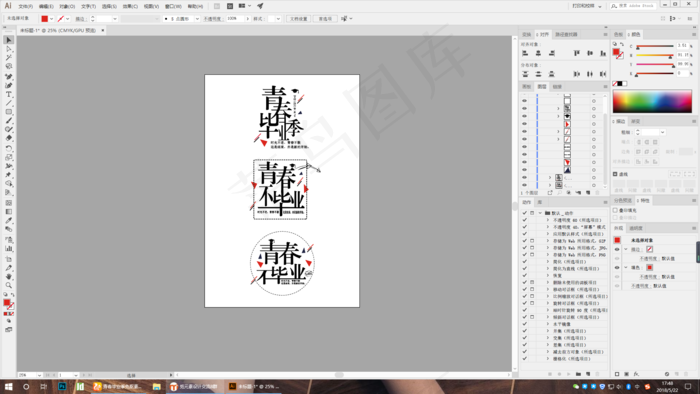Screen dimensions: 700x394
Task: Collapse the 默认_动作 action set folder
Action: coord(540,213)
